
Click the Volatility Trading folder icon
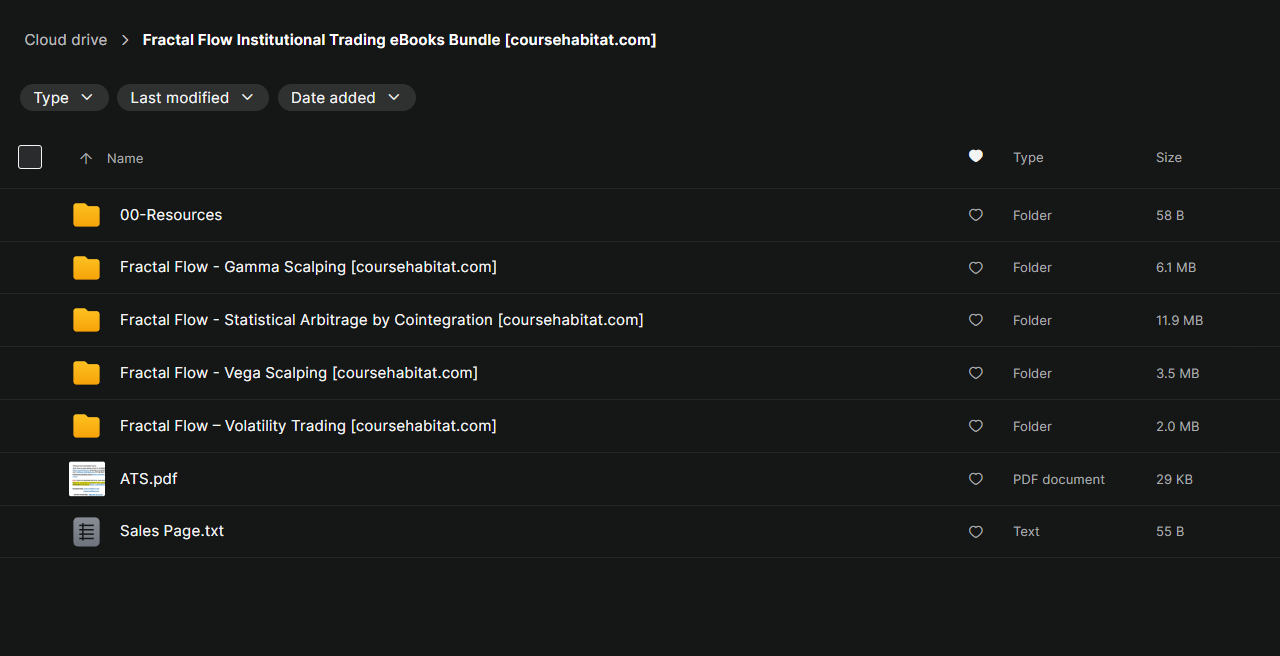tap(86, 426)
